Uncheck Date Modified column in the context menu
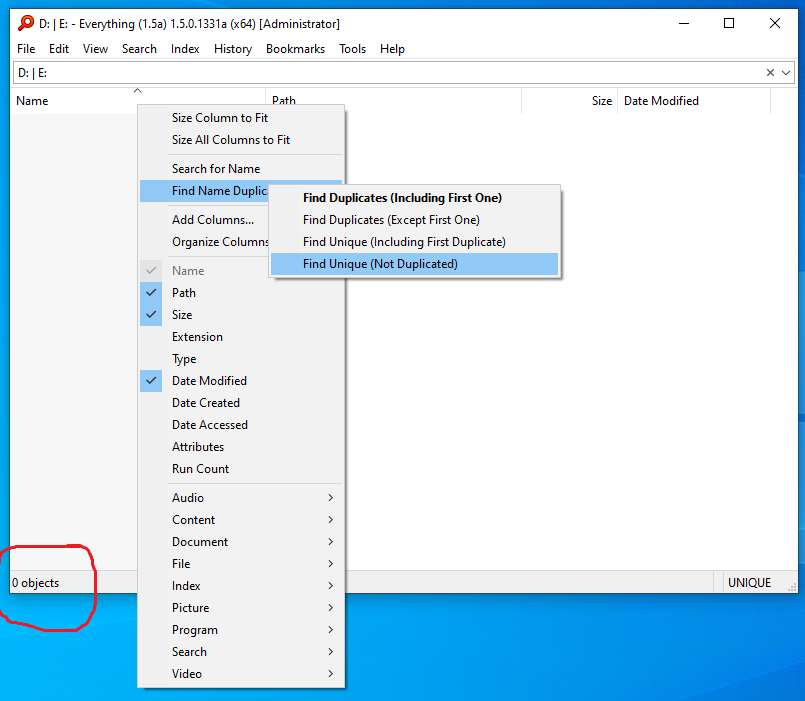This screenshot has height=701, width=805. [241, 381]
